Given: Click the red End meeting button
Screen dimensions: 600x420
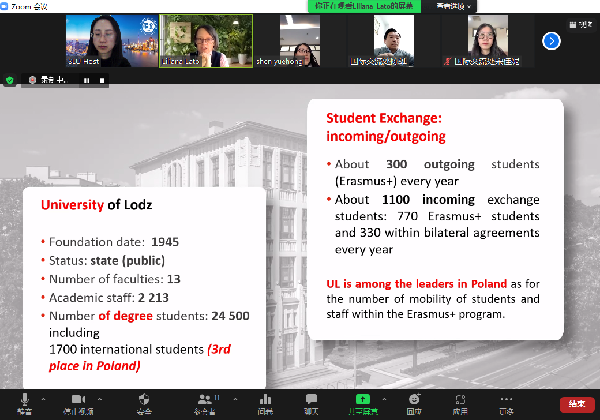Looking at the screenshot, I should [x=577, y=404].
